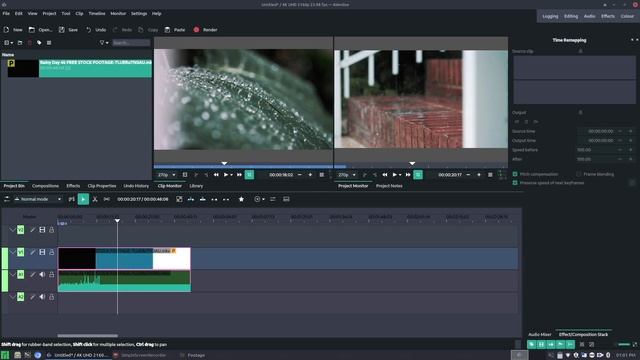Click the red Render button icon
This screenshot has width=640, height=360.
tap(196, 30)
